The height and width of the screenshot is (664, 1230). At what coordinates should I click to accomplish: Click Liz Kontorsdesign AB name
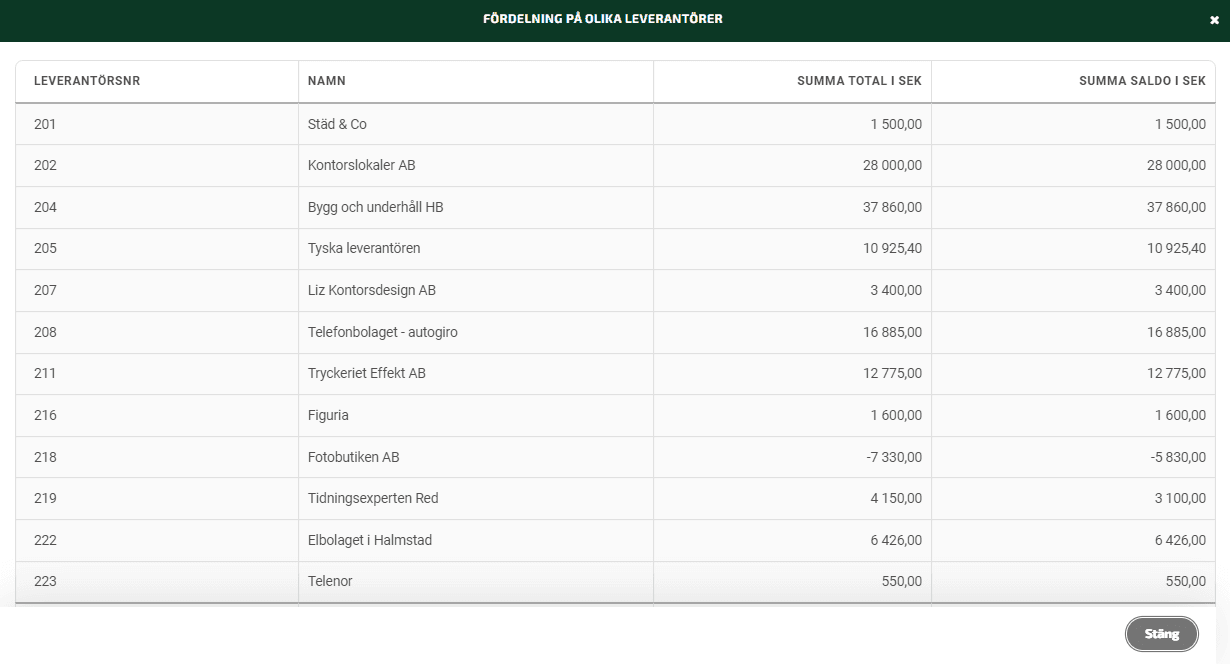click(372, 291)
